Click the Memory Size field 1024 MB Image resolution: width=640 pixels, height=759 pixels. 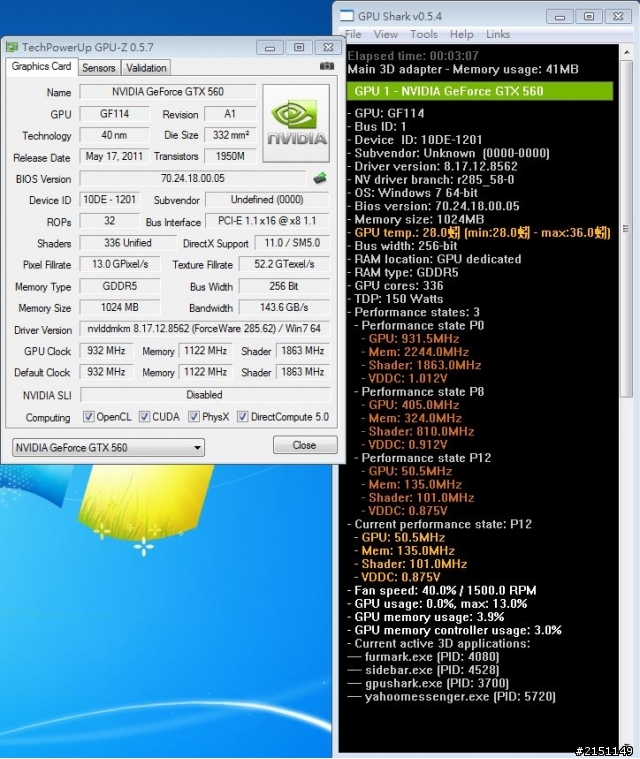pyautogui.click(x=120, y=307)
